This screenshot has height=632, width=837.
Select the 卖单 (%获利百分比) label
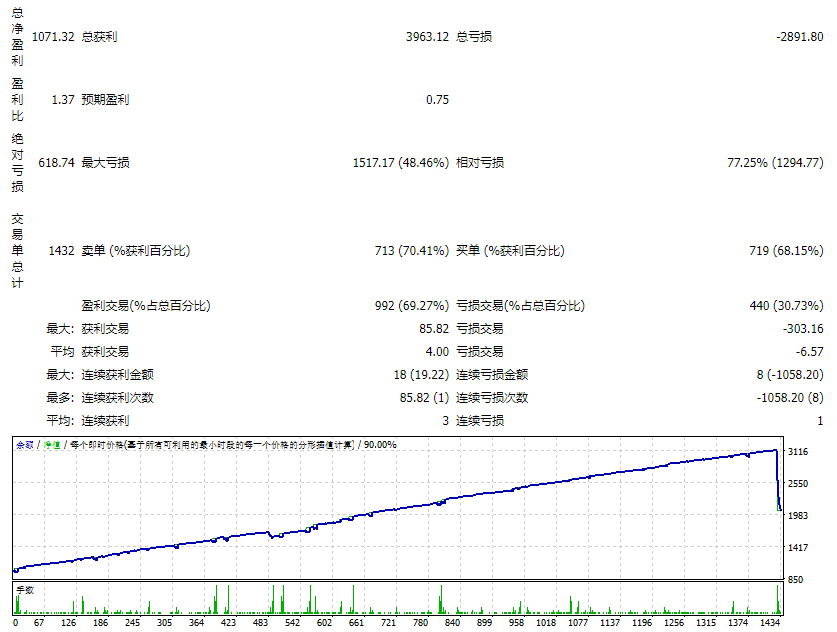point(136,251)
